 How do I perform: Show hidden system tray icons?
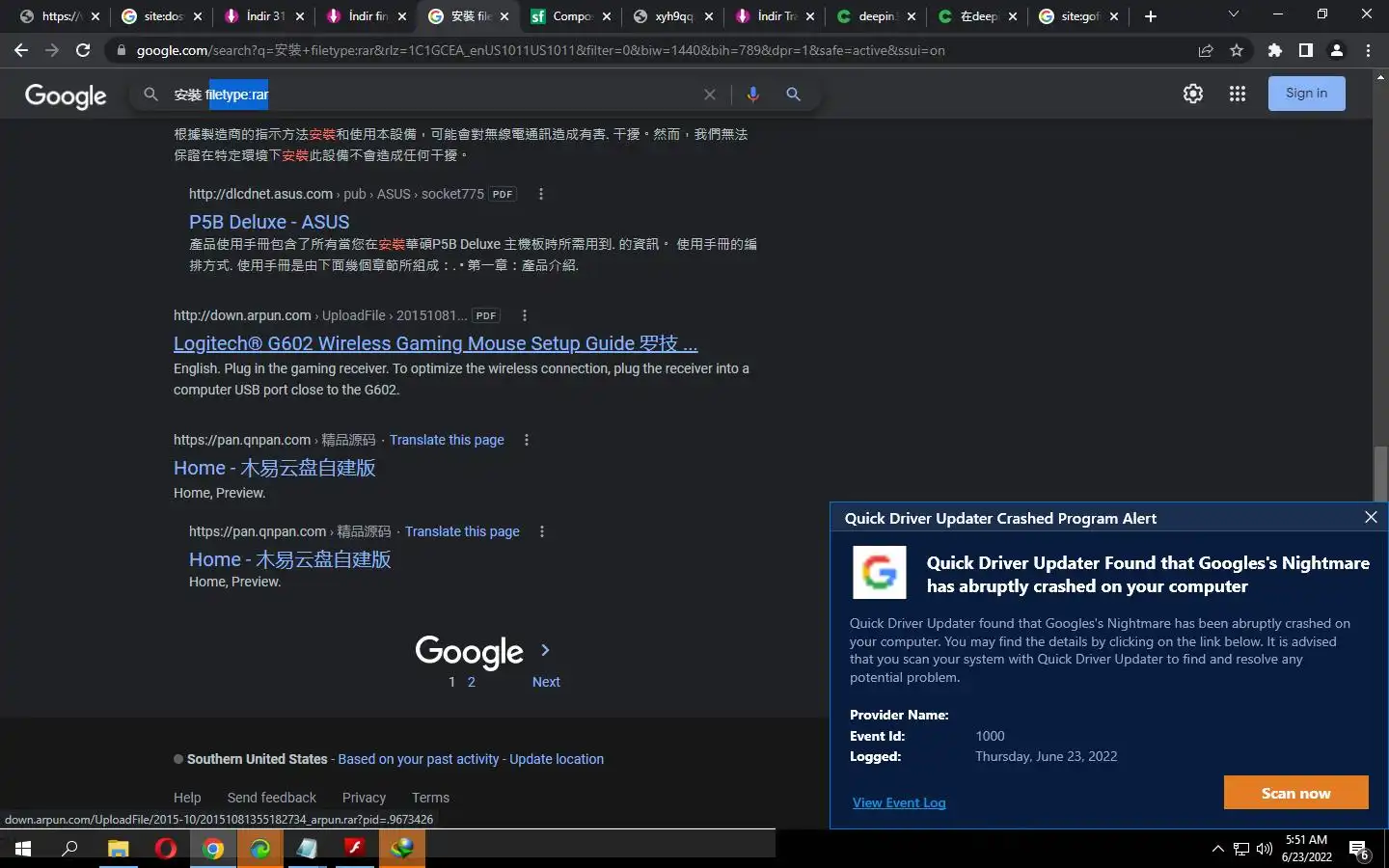coord(1217,849)
